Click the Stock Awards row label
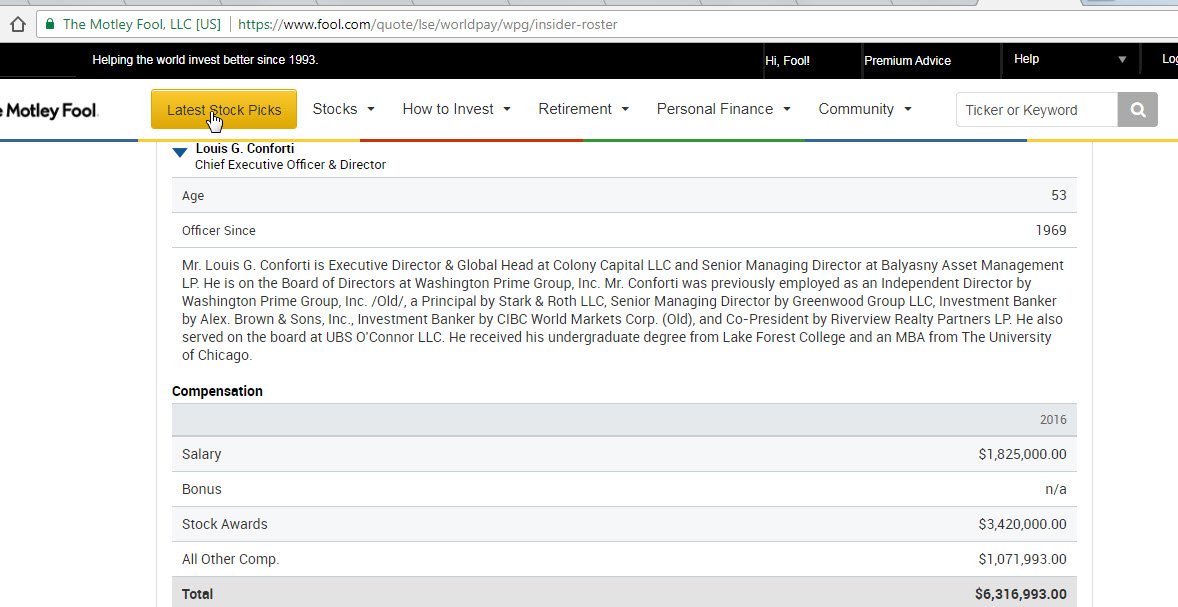The width and height of the screenshot is (1178, 607). [225, 524]
